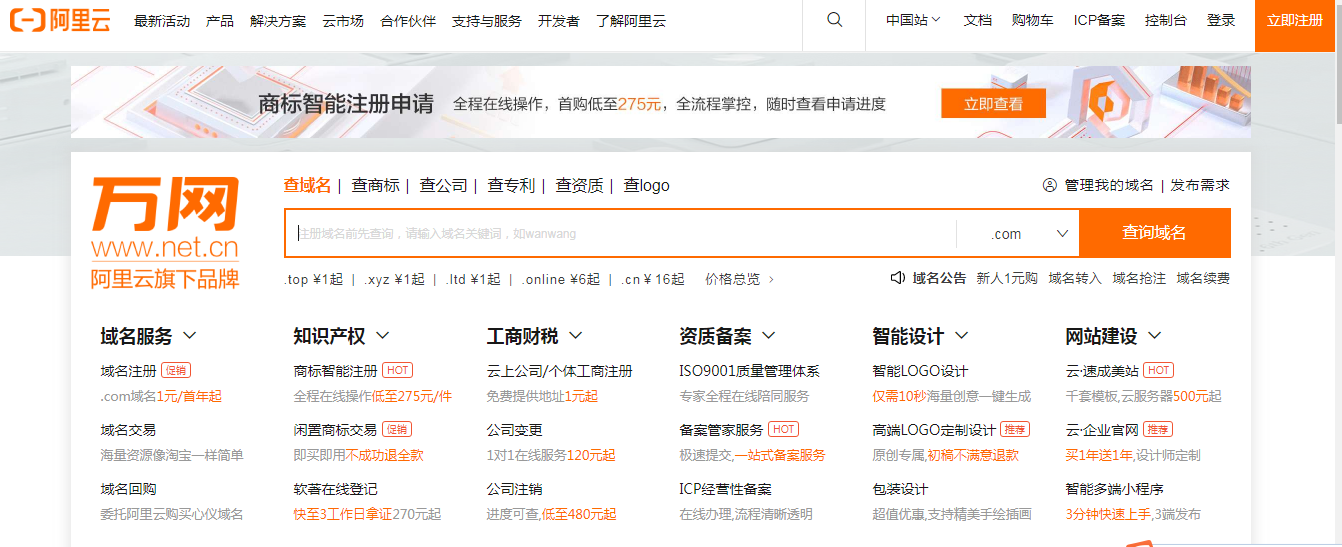Click the 促销 badge beside 闲置商标交易

click(x=397, y=430)
